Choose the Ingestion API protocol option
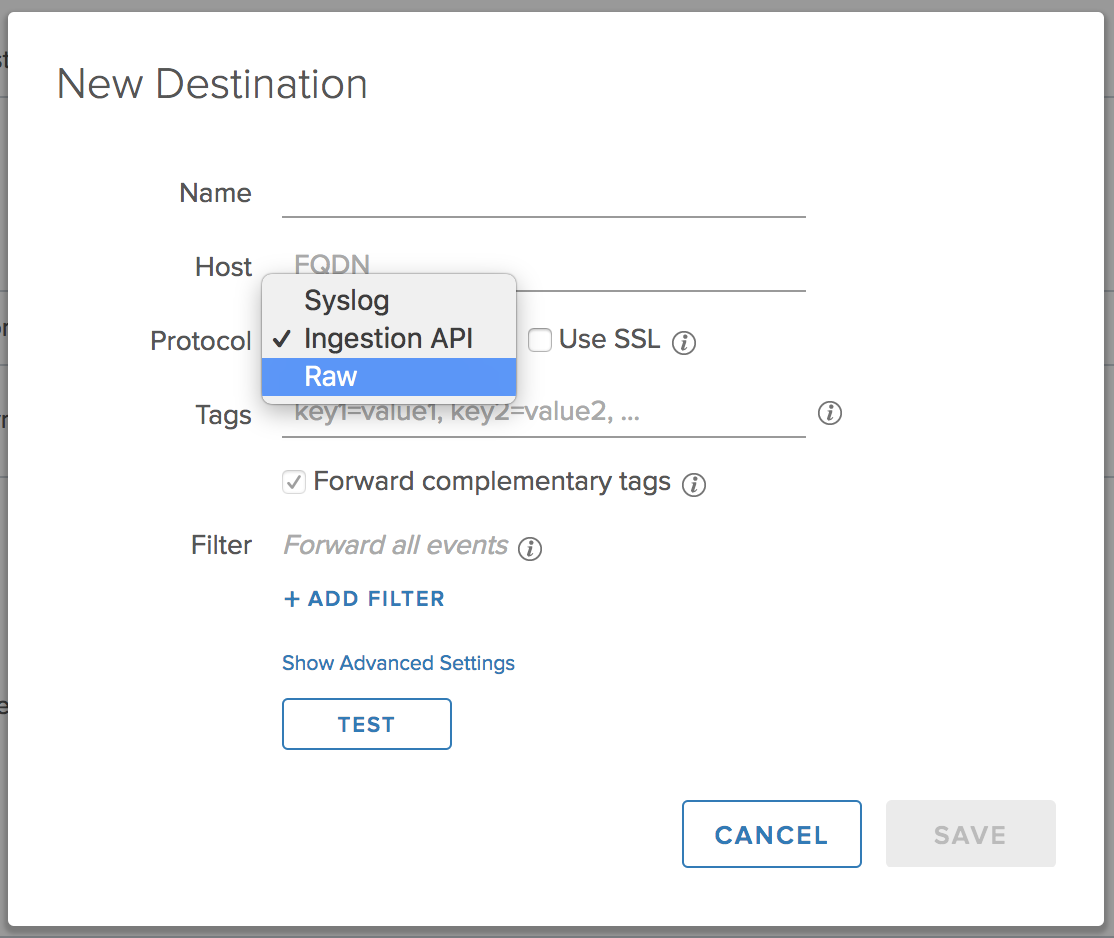The width and height of the screenshot is (1114, 938). click(x=388, y=338)
